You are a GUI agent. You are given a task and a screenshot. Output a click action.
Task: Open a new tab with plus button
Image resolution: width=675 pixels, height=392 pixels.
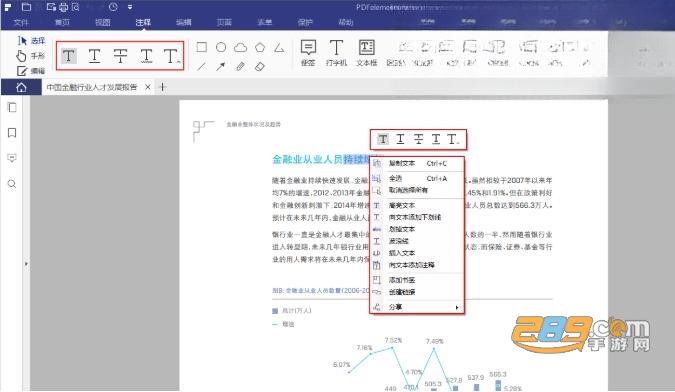163,87
